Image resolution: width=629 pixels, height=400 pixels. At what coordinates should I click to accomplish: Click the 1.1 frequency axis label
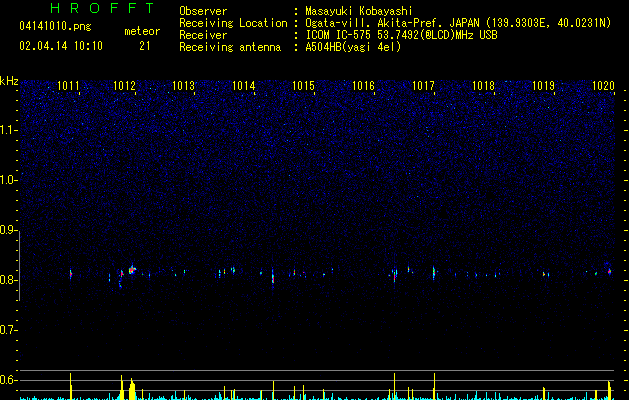click(x=8, y=130)
